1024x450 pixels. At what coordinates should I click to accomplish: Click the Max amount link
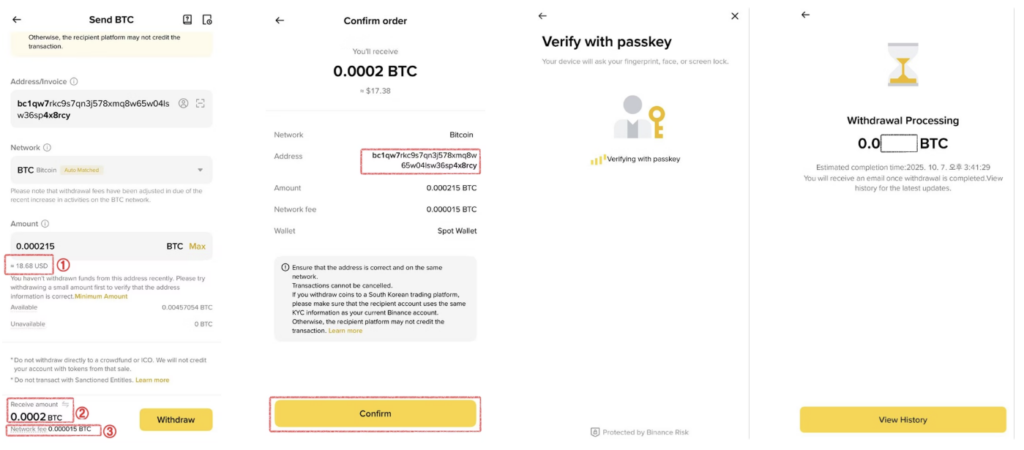(x=197, y=246)
